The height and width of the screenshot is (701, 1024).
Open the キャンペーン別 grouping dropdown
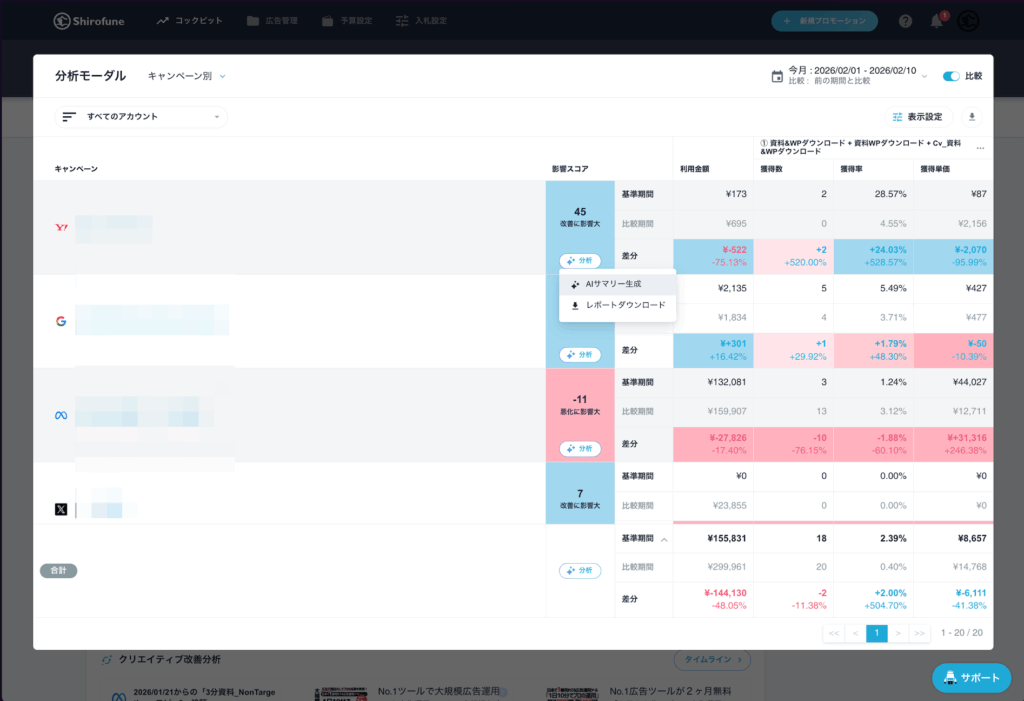pyautogui.click(x=187, y=76)
